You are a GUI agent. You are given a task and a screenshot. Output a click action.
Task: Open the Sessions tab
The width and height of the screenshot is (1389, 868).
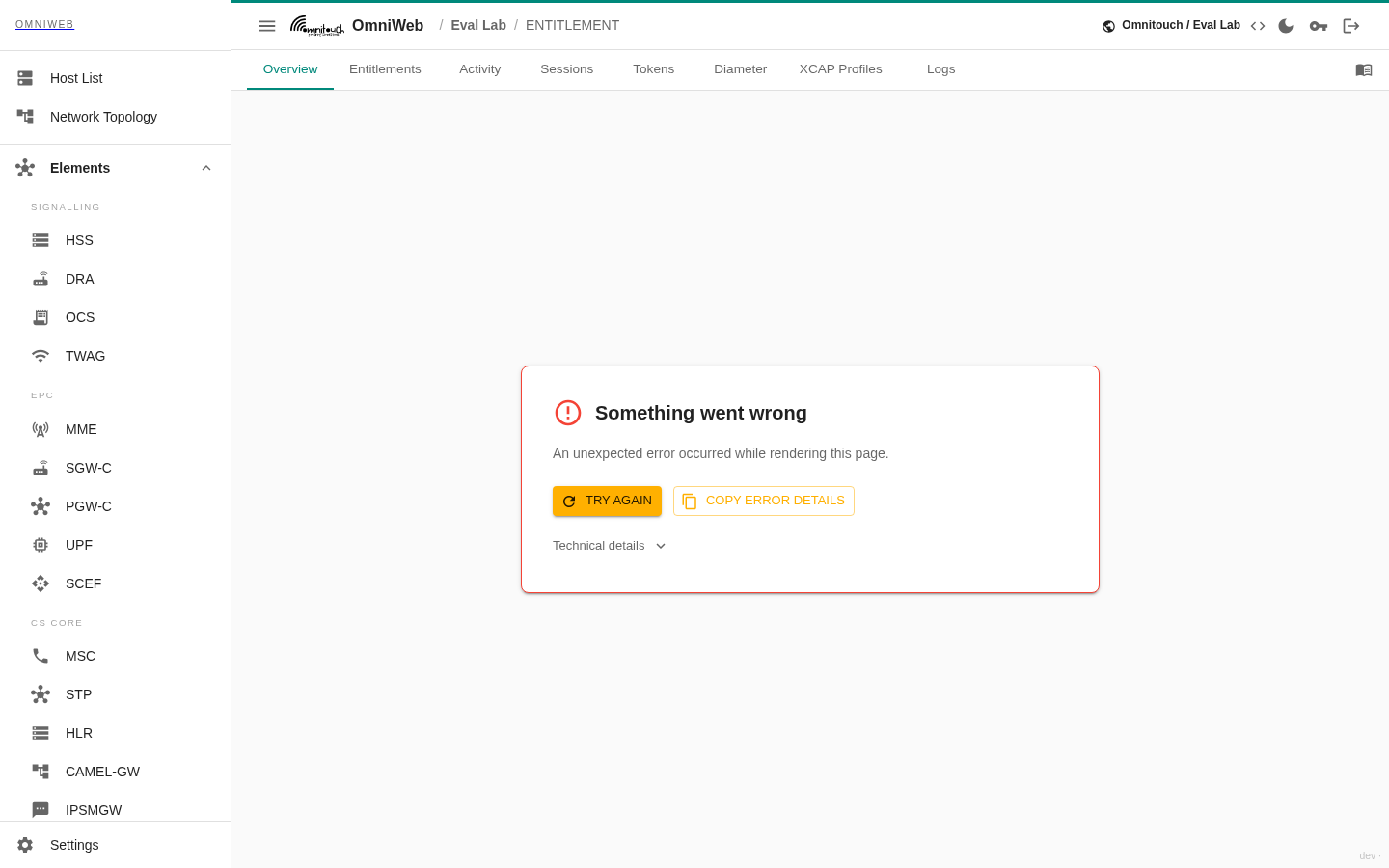567,69
